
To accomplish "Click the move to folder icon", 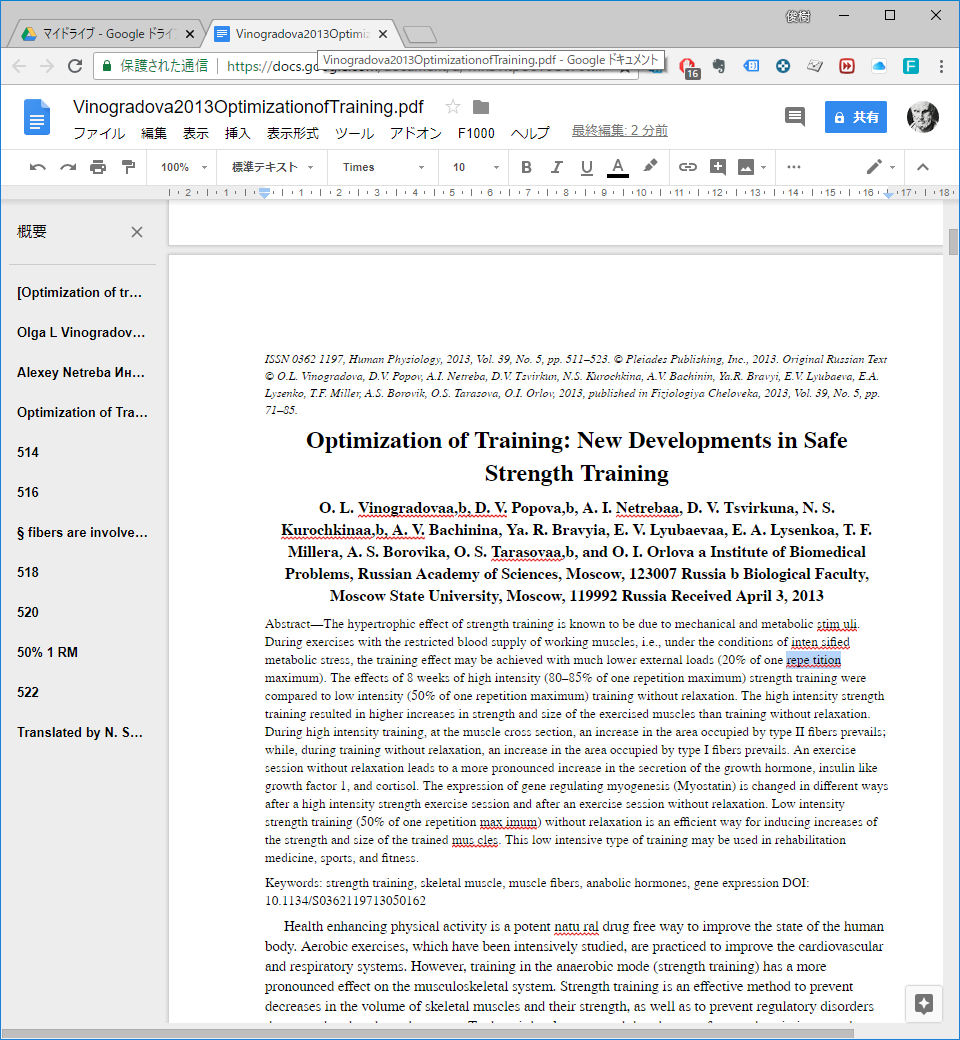I will tap(481, 107).
